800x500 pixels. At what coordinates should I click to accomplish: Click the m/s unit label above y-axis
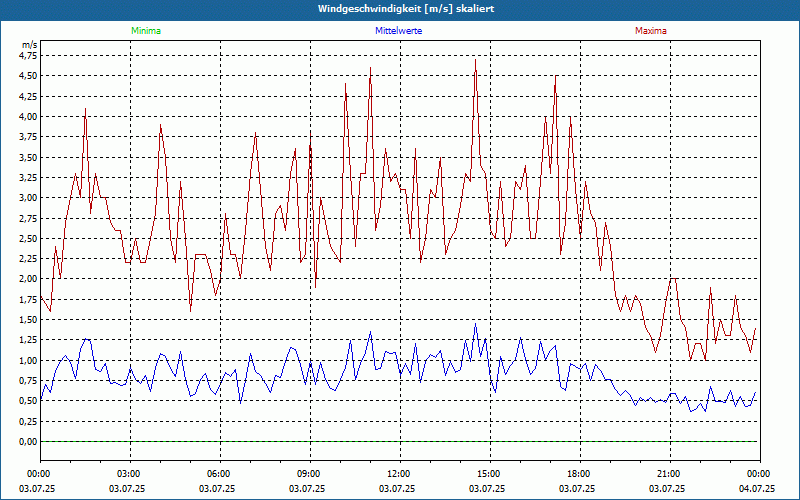28,46
